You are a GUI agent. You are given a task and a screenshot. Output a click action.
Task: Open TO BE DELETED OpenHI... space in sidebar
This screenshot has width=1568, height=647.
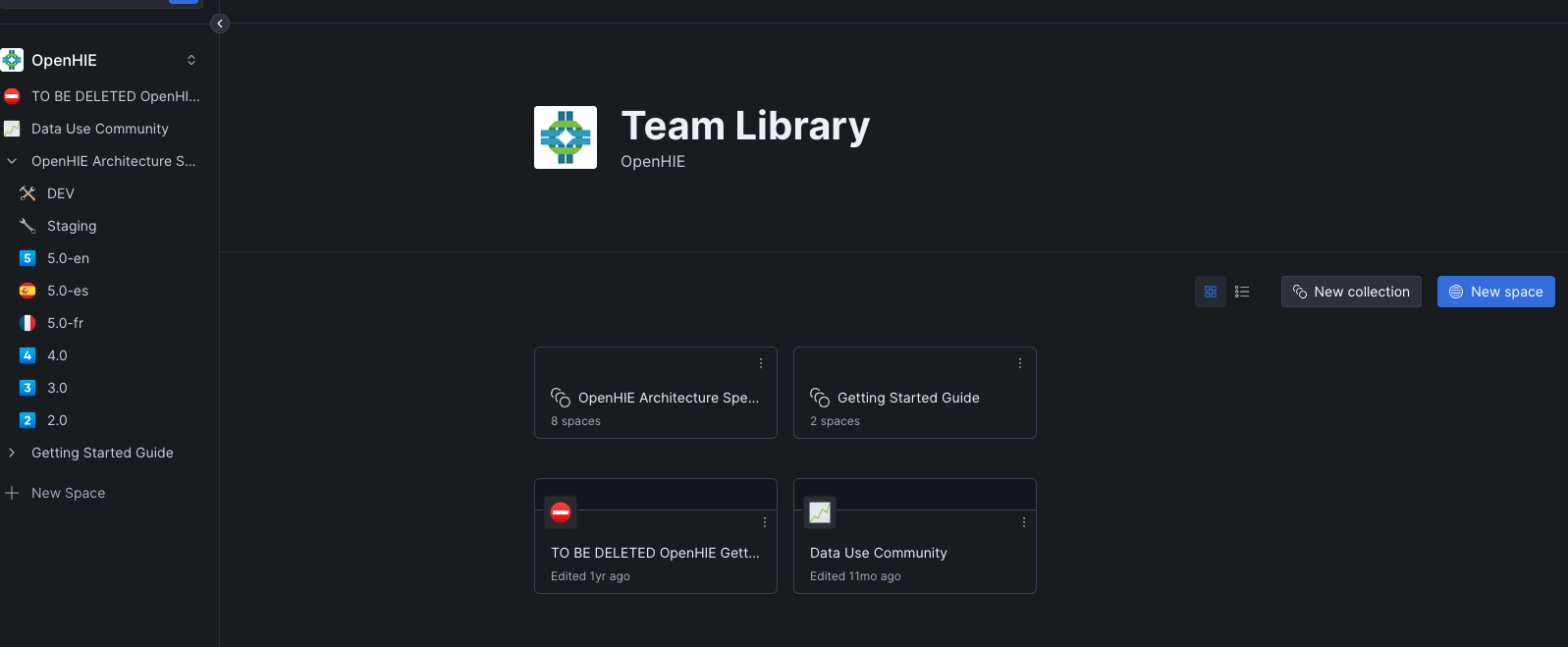(115, 96)
